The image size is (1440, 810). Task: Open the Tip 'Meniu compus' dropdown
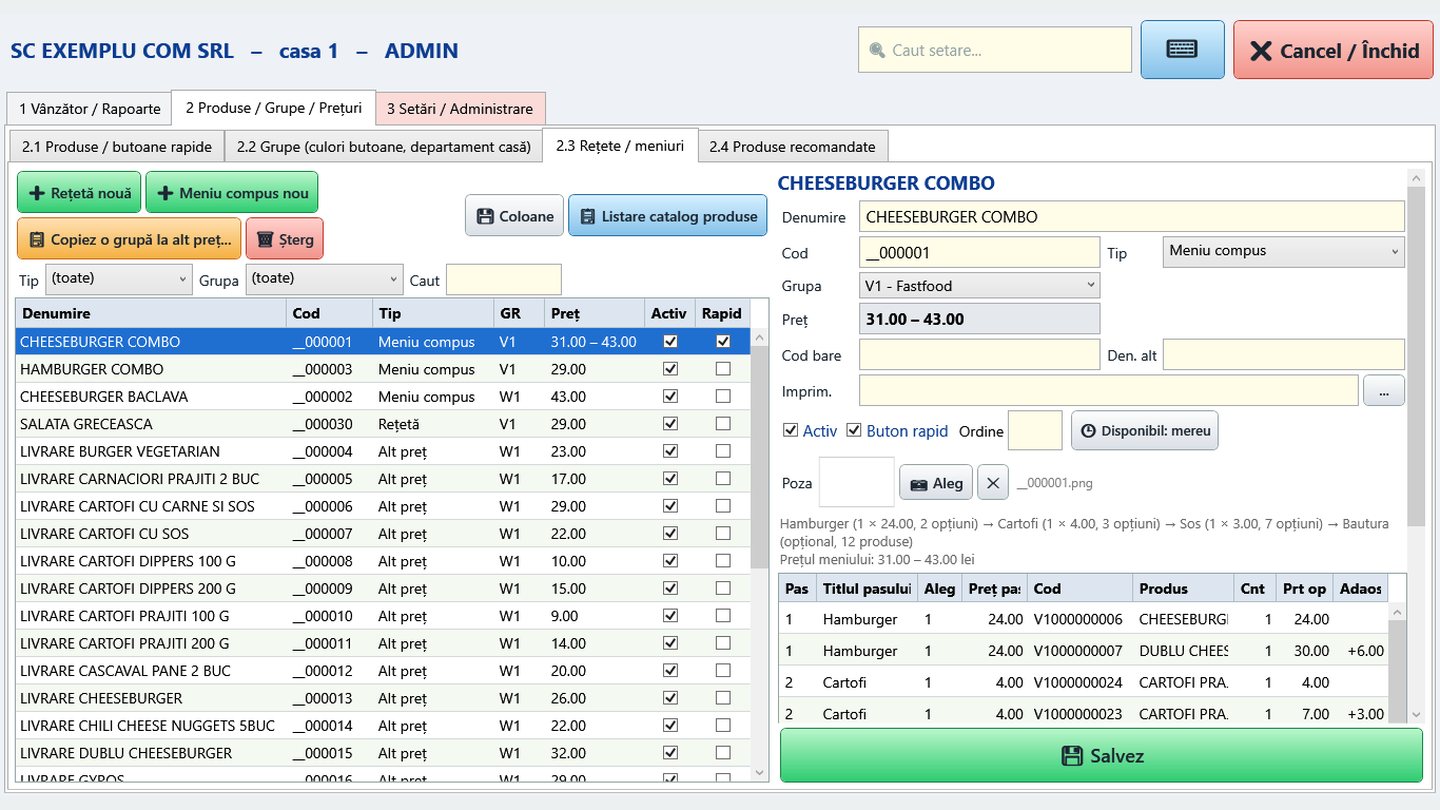[1283, 251]
